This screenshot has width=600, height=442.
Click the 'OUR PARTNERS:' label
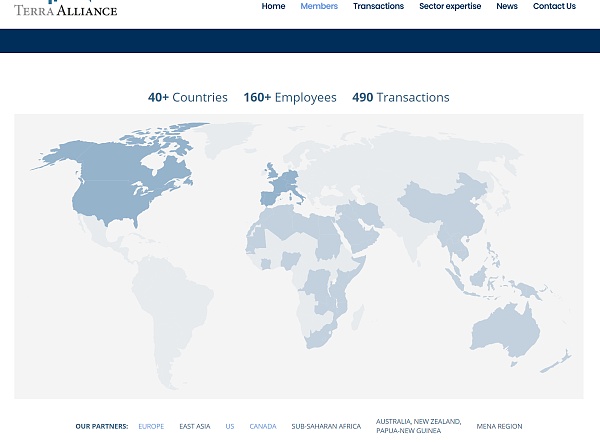point(102,426)
